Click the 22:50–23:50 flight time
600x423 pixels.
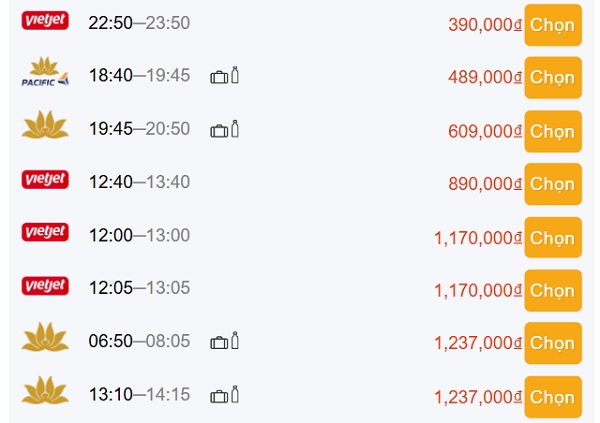pyautogui.click(x=139, y=23)
